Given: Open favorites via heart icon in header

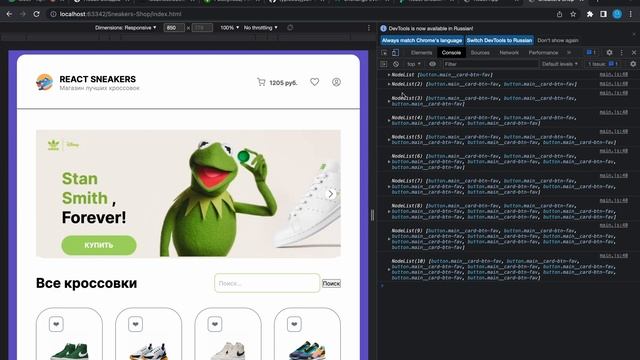Looking at the screenshot, I should pos(314,82).
